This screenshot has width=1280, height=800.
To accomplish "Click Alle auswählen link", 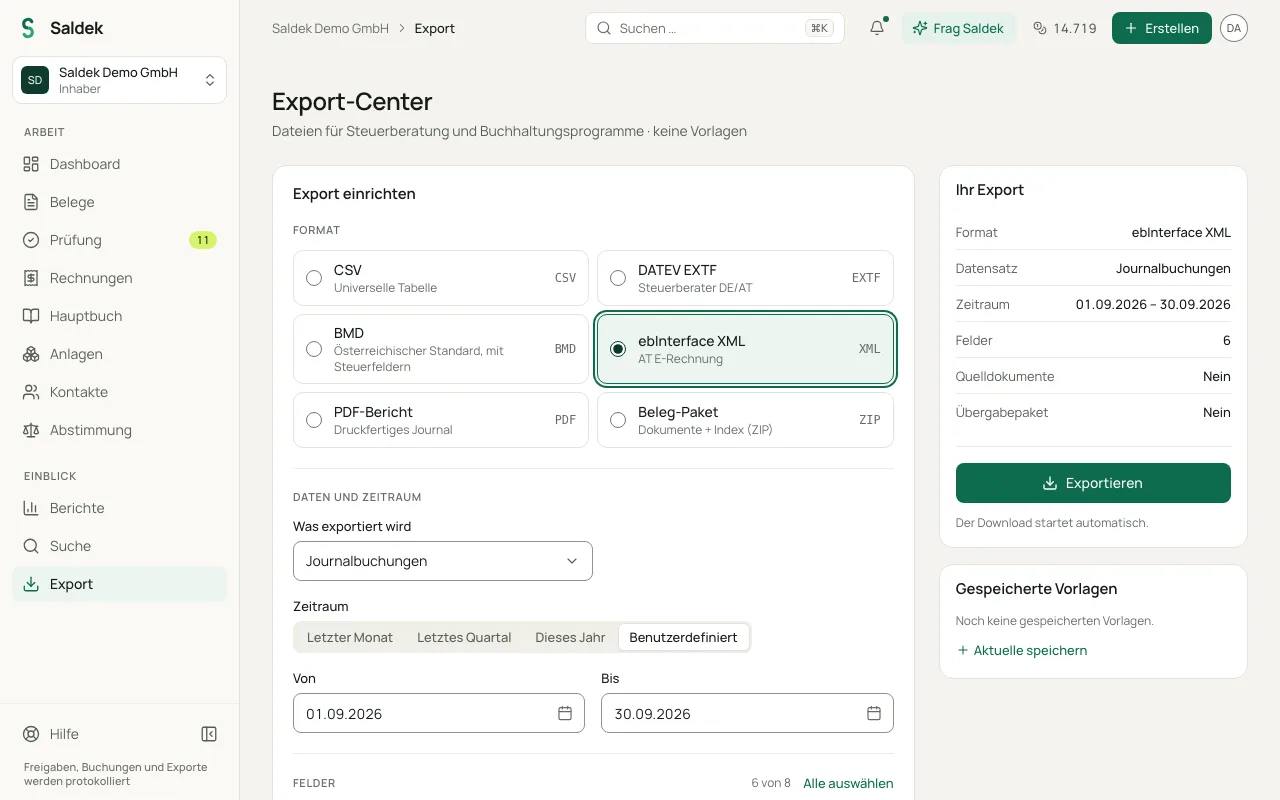I will 848,783.
